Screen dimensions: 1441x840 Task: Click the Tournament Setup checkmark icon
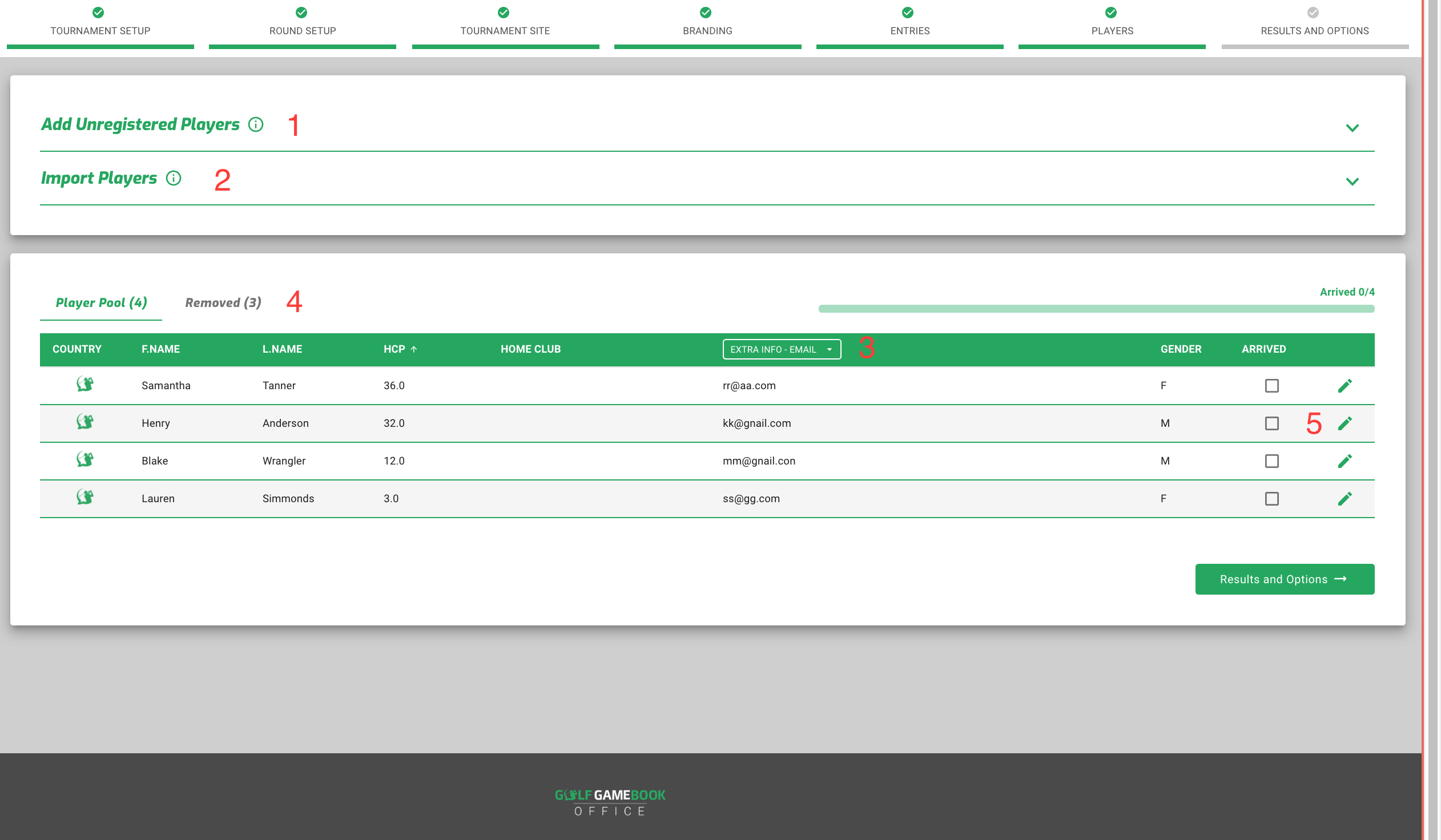(98, 13)
